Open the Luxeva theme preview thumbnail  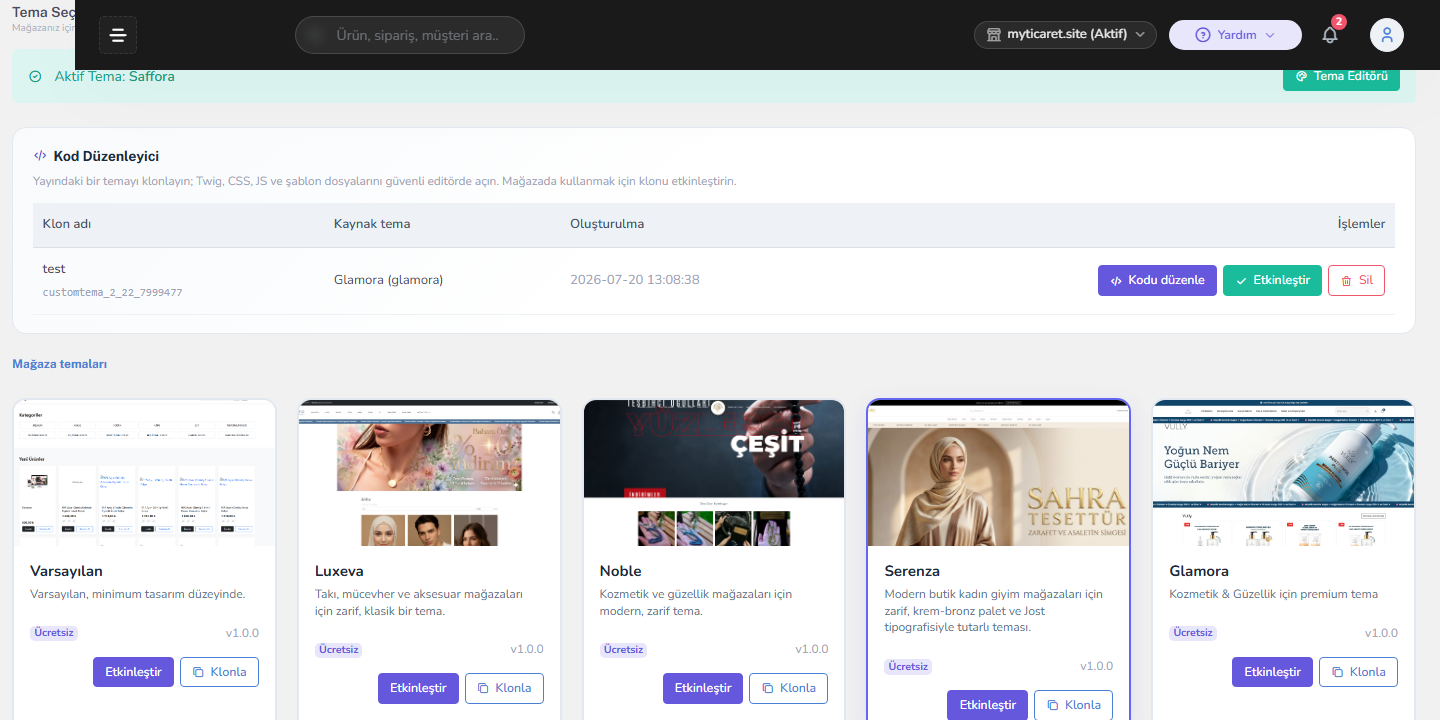(429, 473)
